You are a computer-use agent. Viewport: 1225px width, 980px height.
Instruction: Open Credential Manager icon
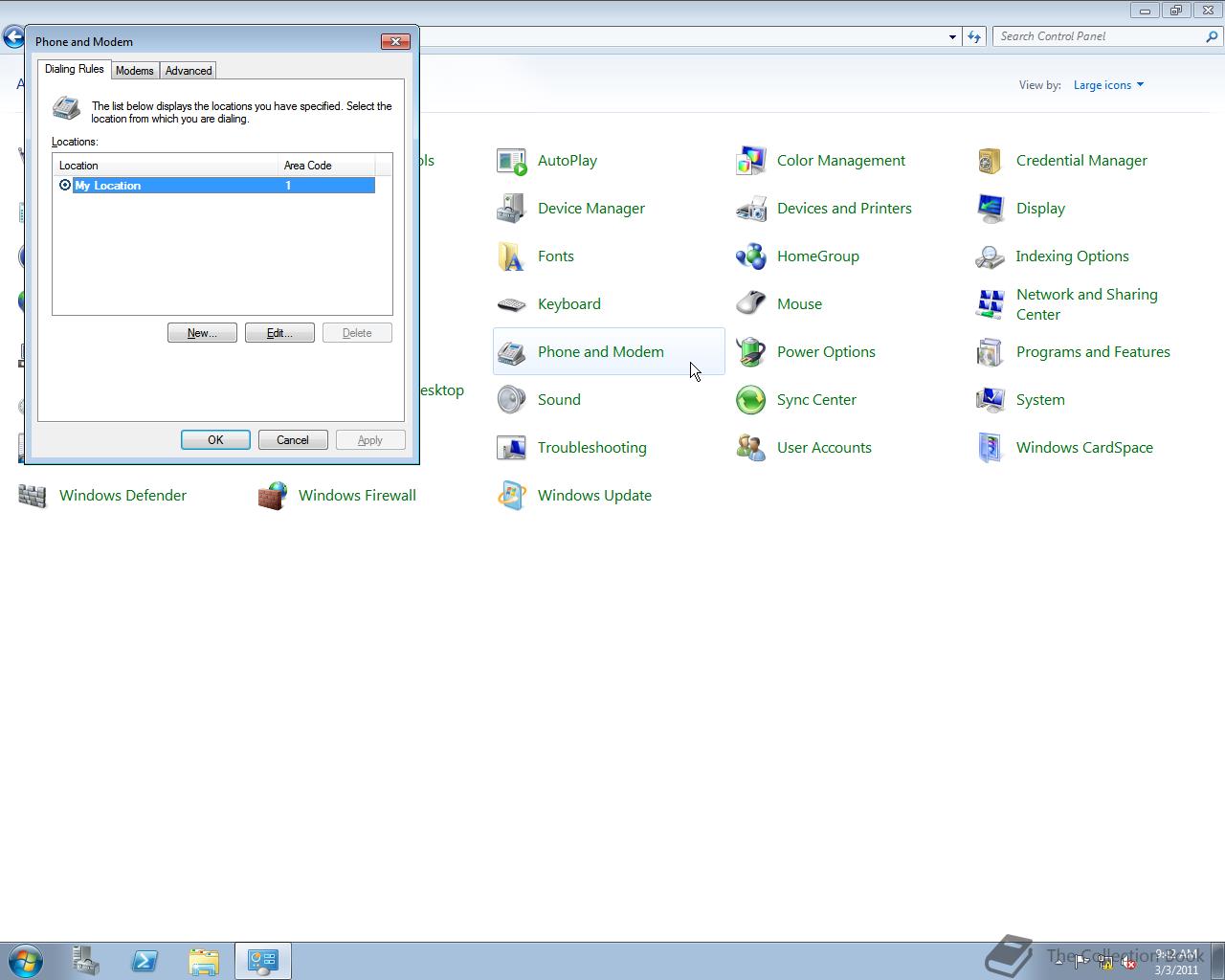click(990, 161)
